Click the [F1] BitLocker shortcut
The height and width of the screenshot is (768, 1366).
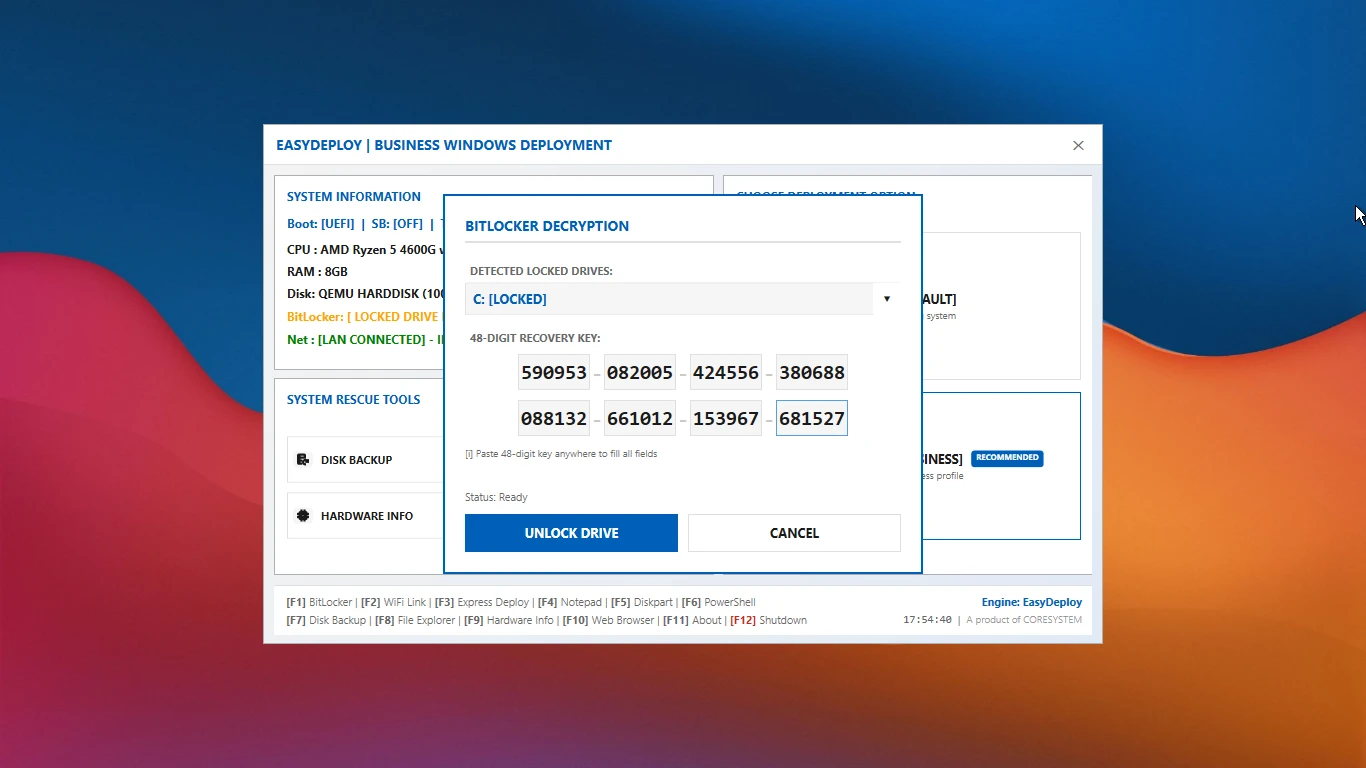point(319,603)
